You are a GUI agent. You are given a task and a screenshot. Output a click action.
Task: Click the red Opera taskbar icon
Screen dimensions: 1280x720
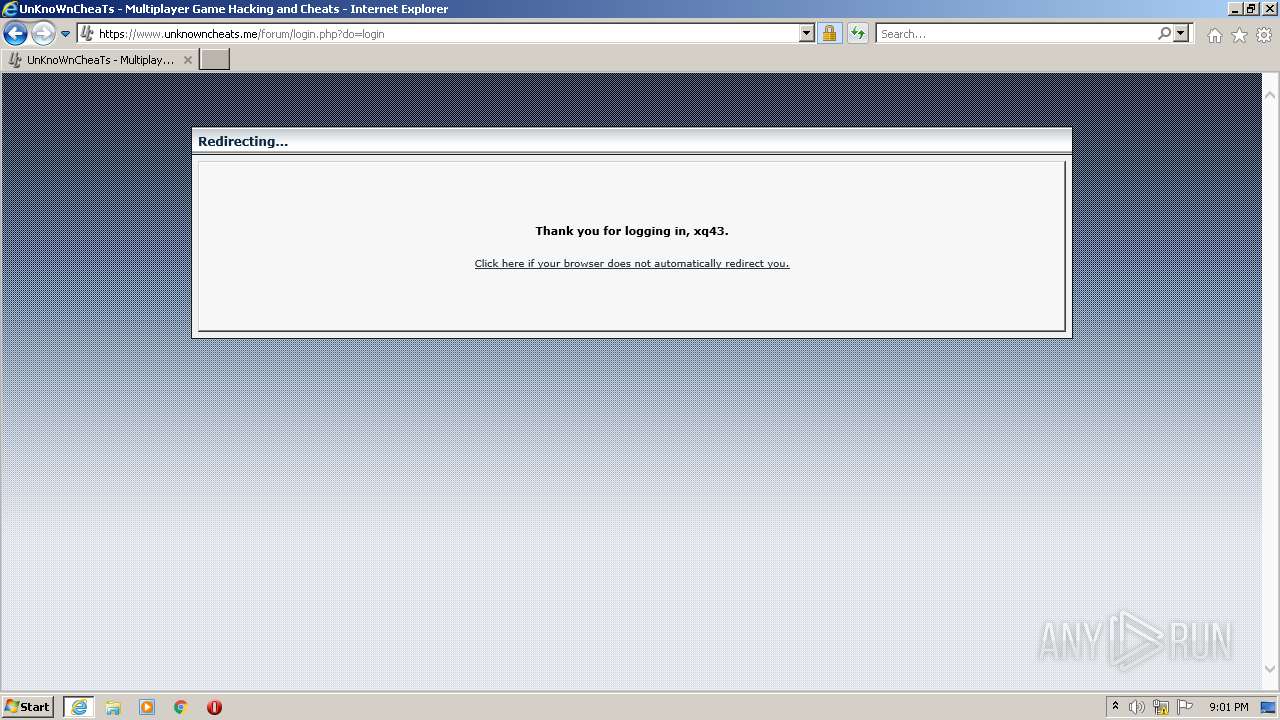click(x=214, y=707)
